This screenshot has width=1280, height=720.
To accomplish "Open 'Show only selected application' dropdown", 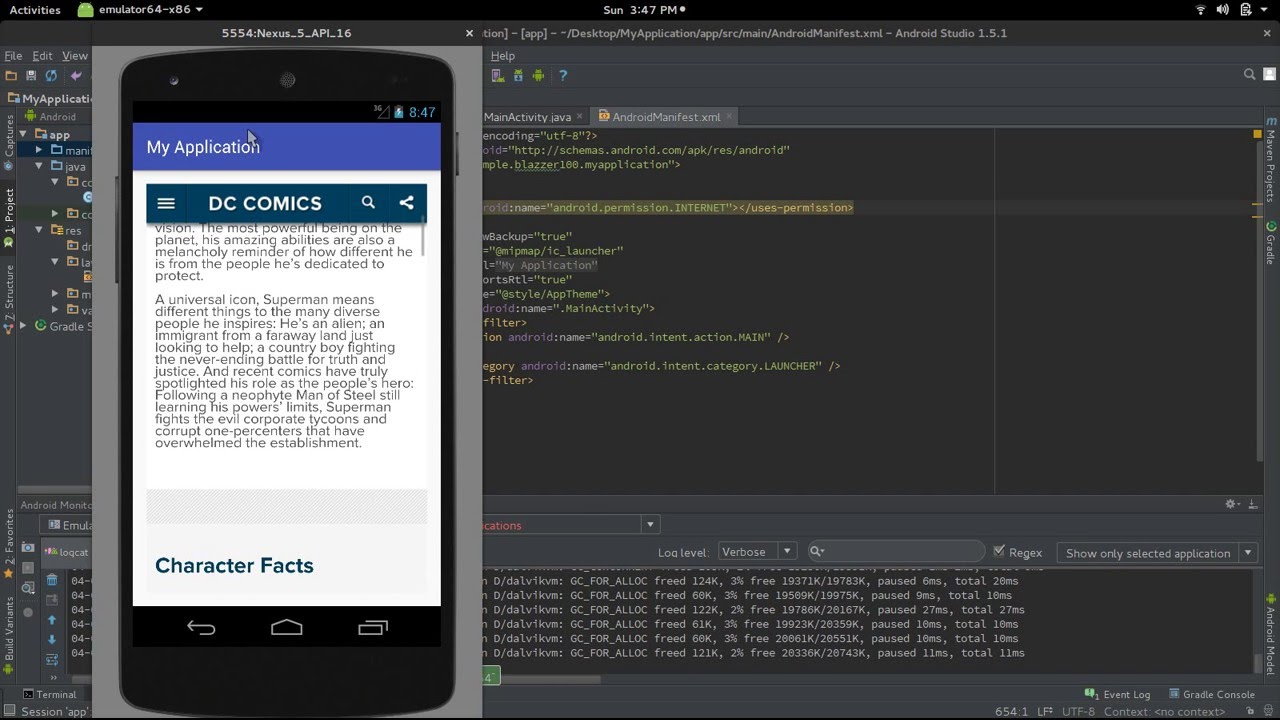I will (x=1157, y=552).
